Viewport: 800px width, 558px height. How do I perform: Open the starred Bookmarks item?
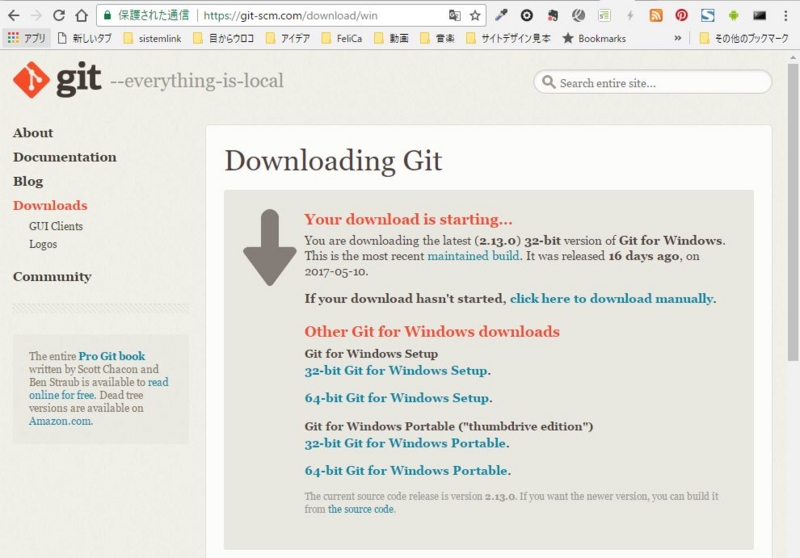pos(594,38)
